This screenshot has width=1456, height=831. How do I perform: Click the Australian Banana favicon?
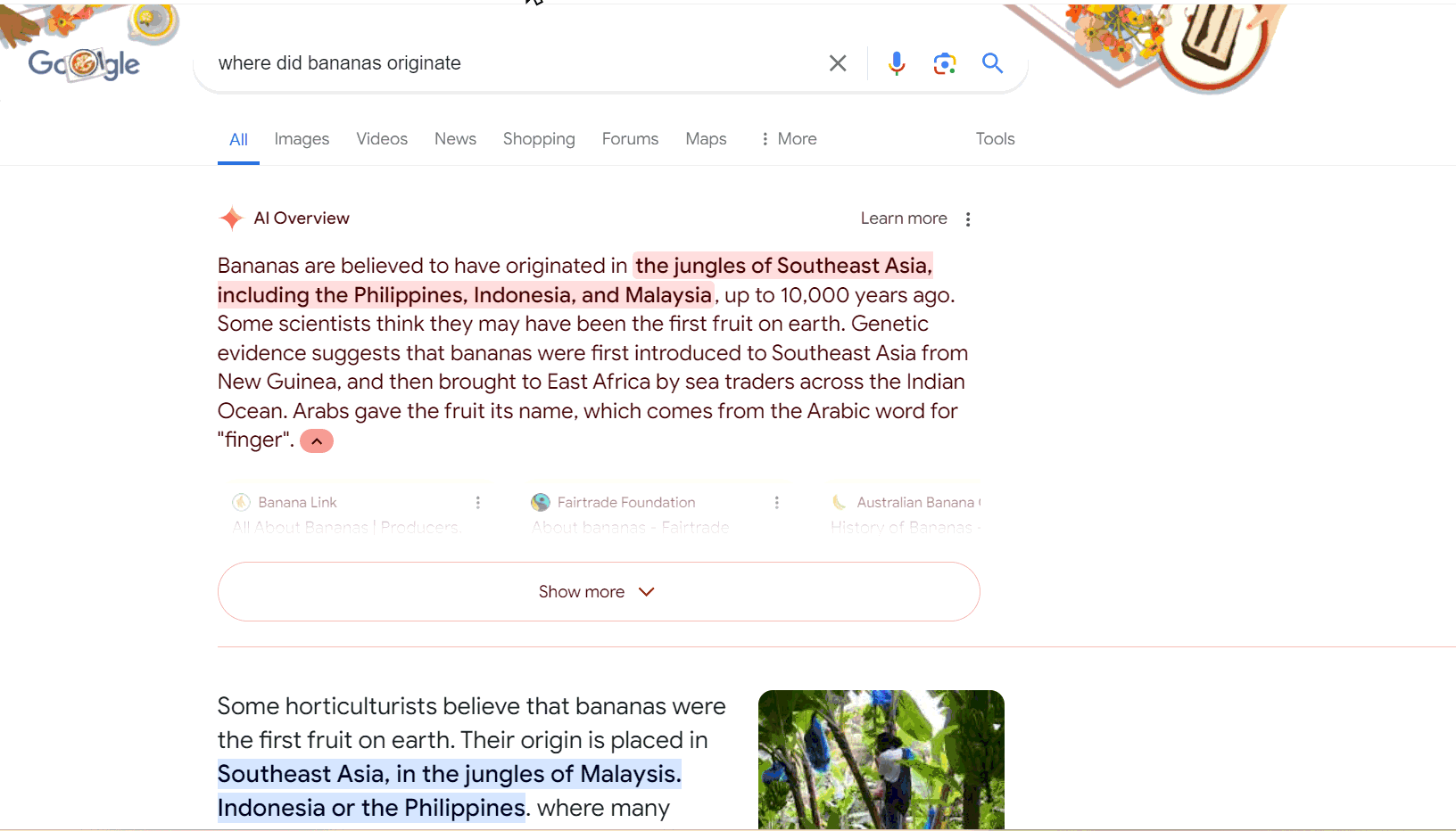click(840, 503)
